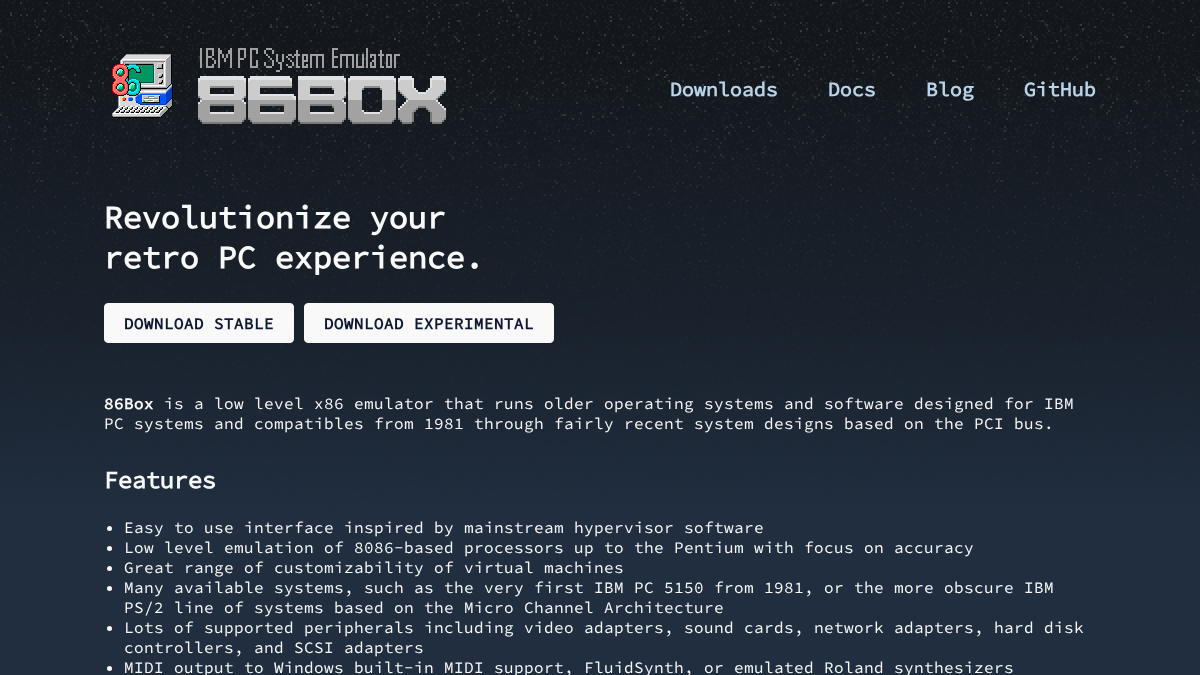
Task: Click the 86BOX wordmark title
Action: pyautogui.click(x=322, y=100)
